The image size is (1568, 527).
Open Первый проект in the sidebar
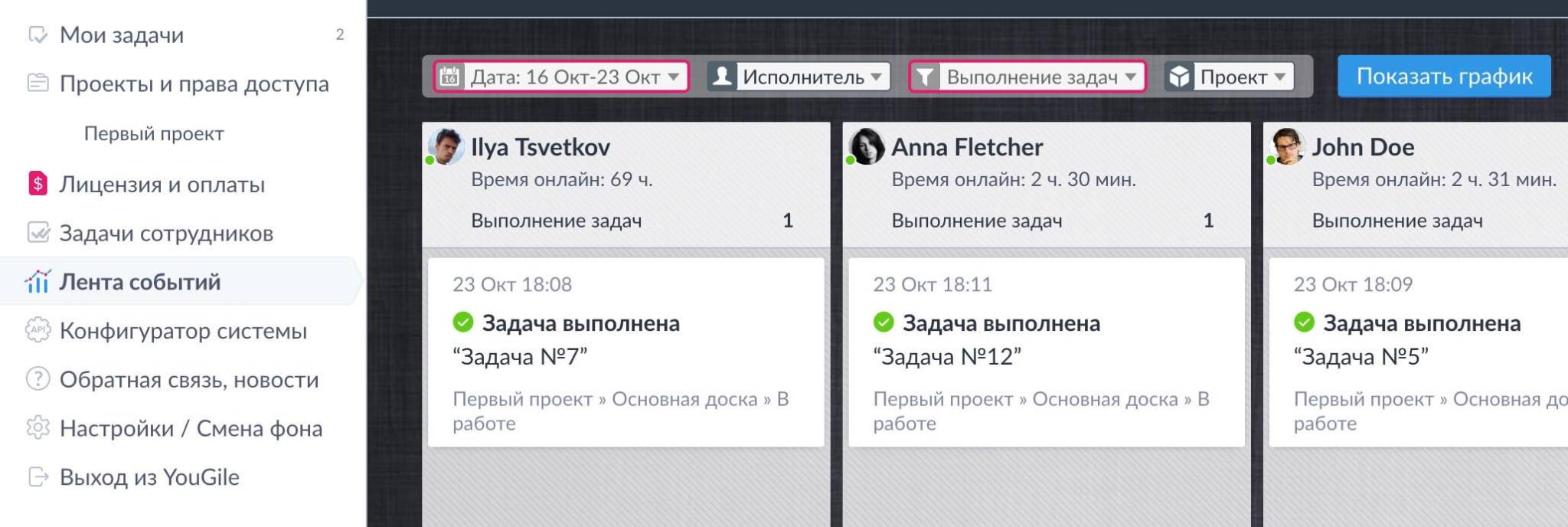(154, 134)
